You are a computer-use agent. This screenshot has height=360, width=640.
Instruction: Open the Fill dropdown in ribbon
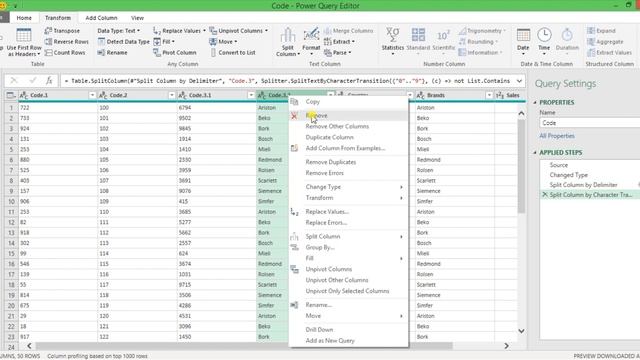(x=164, y=42)
